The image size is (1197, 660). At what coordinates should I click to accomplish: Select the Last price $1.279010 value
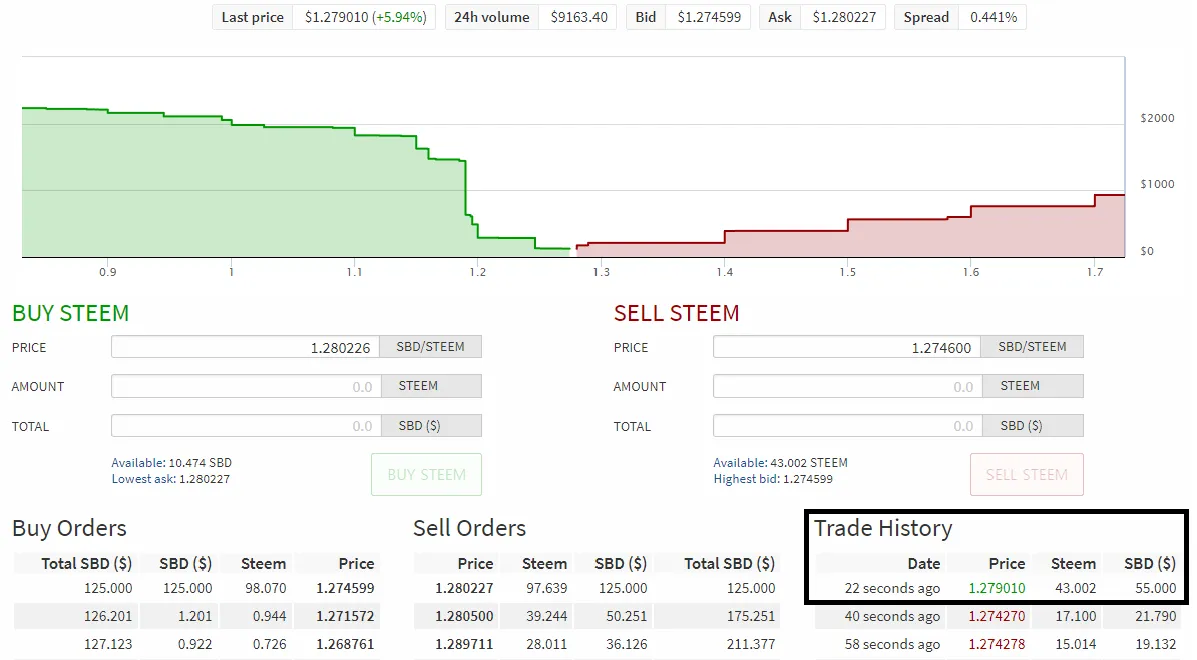(365, 17)
